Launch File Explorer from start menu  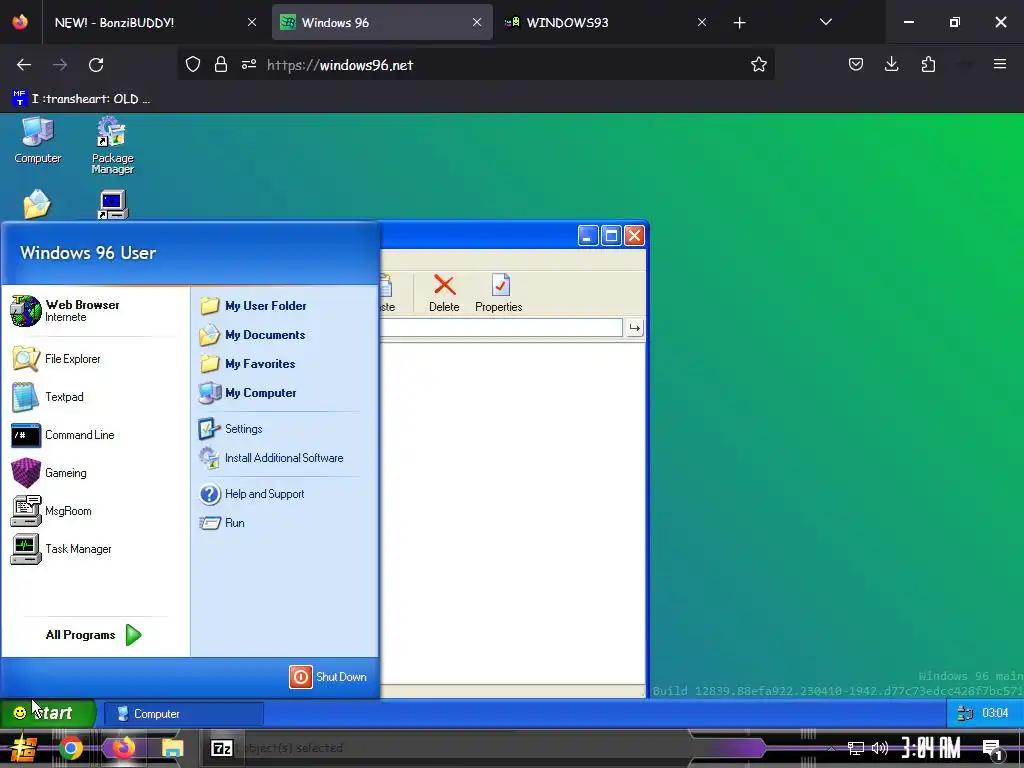56,359
